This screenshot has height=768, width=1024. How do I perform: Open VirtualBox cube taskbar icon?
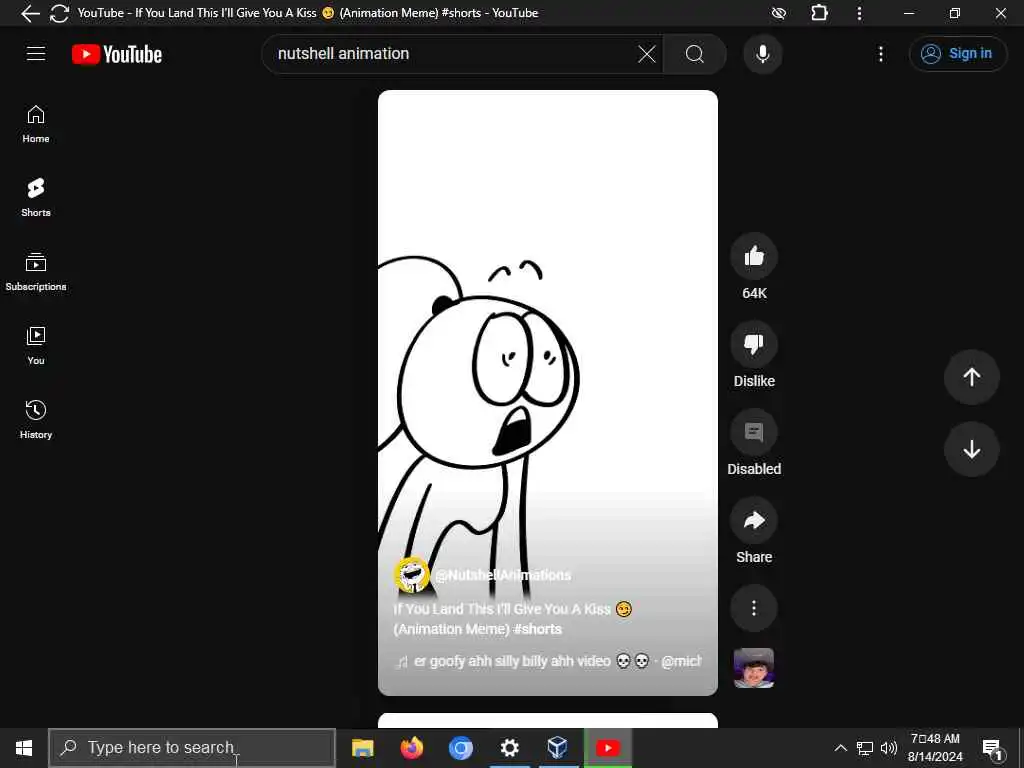click(x=558, y=748)
